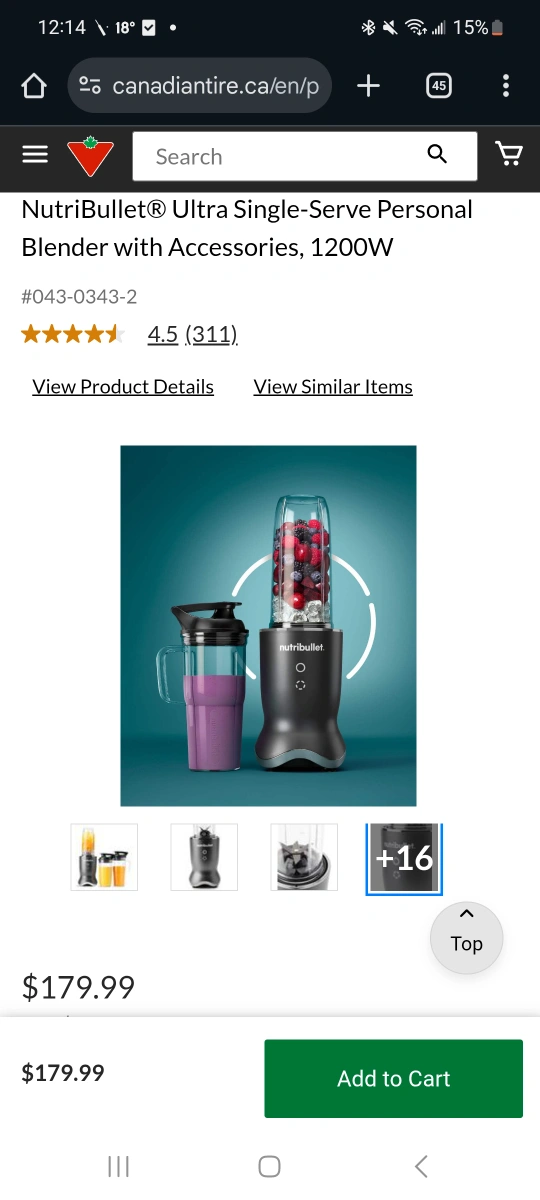540x1200 pixels.
Task: Open the shopping cart icon
Action: (x=509, y=153)
